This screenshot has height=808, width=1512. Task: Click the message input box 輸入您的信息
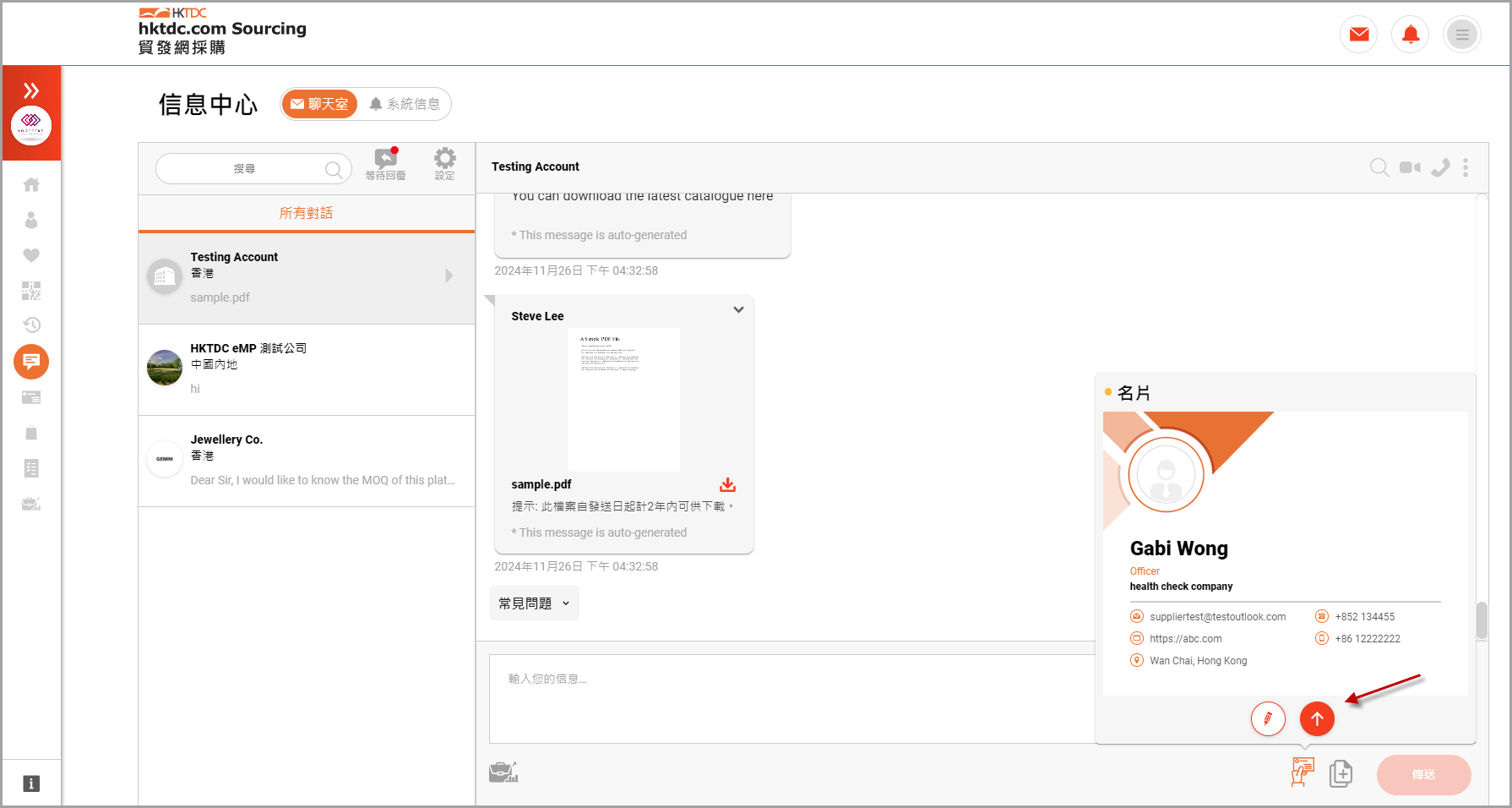point(792,699)
